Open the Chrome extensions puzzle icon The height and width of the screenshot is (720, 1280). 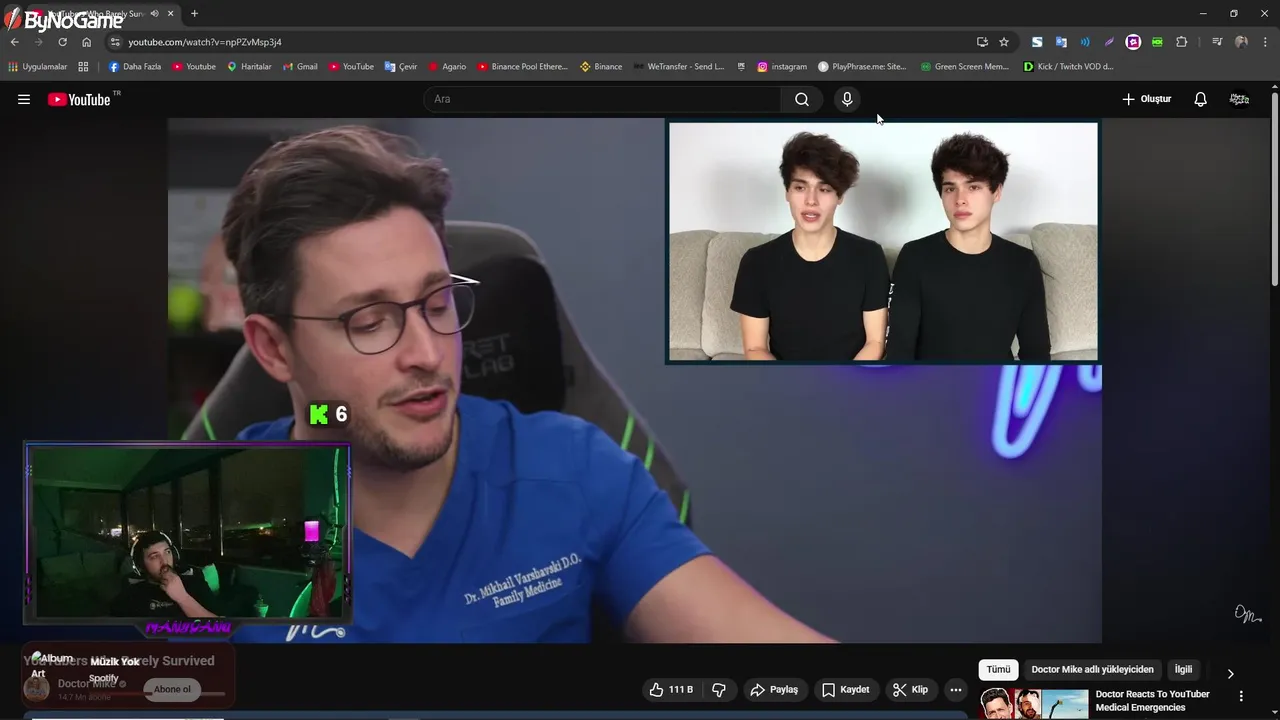click(x=1181, y=42)
